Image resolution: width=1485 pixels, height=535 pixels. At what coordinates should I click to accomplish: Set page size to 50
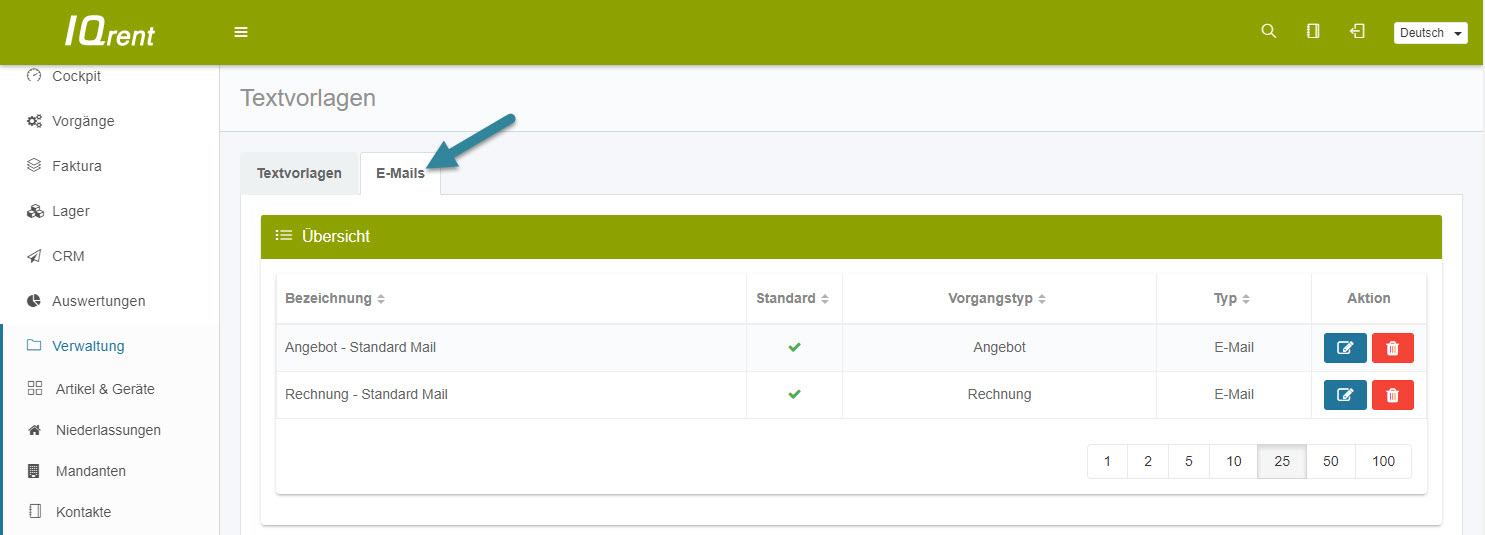1331,461
